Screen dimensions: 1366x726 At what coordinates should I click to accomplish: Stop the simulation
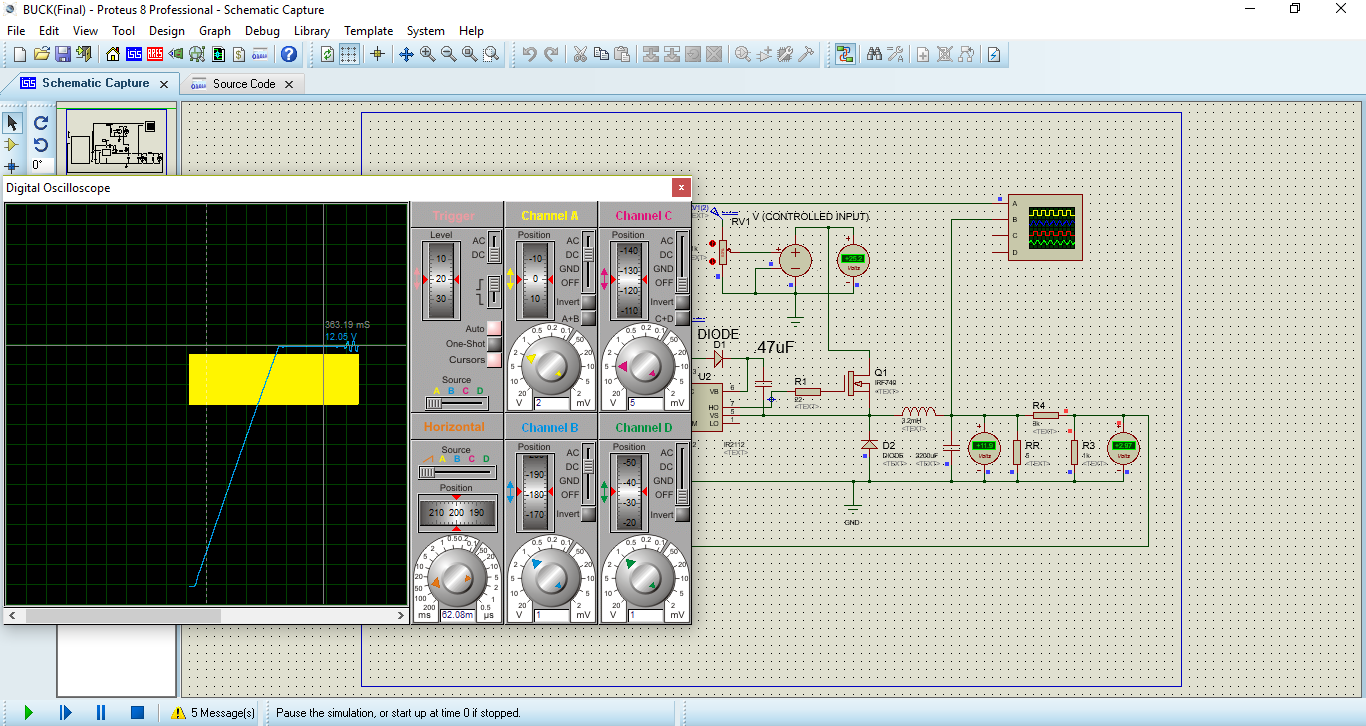point(138,713)
